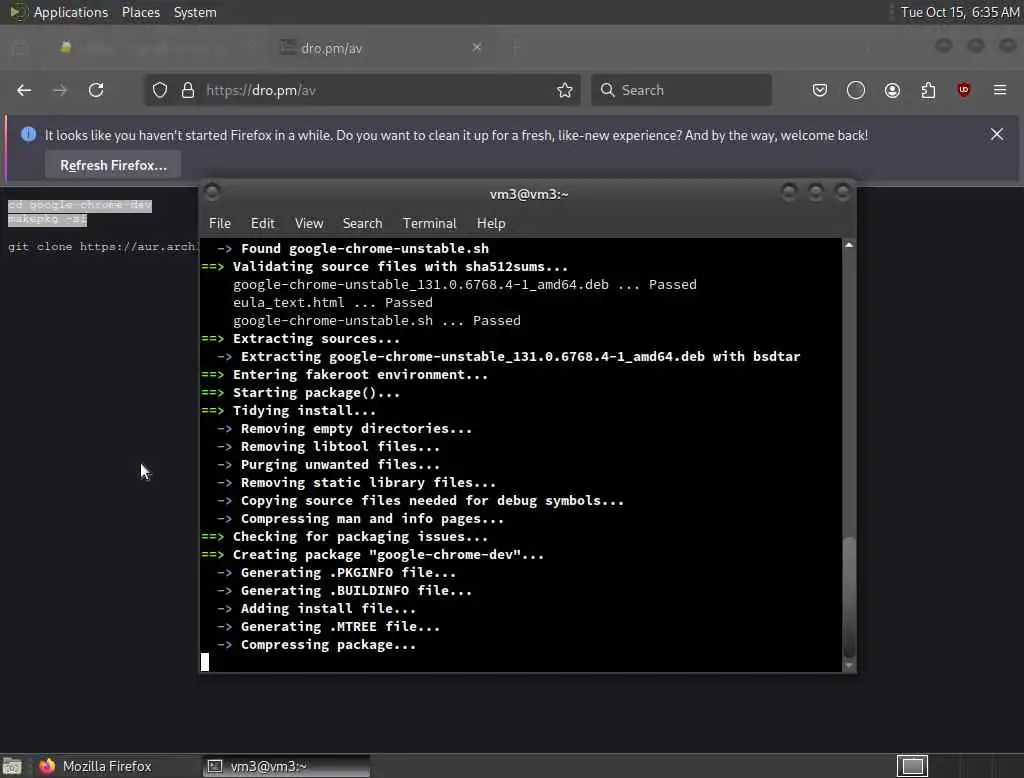This screenshot has height=778, width=1024.
Task: Click 'Starting package()...' terminal line
Action: 316,393
